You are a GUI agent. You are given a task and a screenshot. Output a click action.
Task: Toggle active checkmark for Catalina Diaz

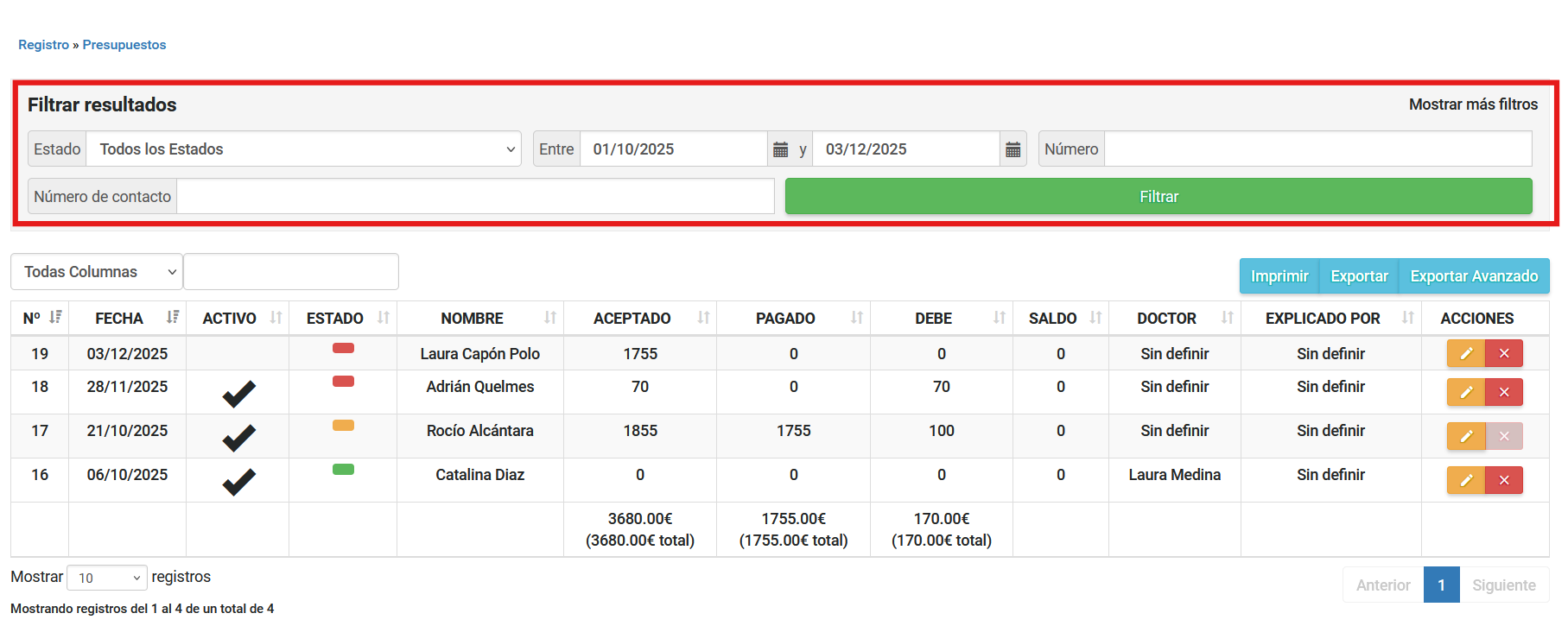(x=238, y=481)
